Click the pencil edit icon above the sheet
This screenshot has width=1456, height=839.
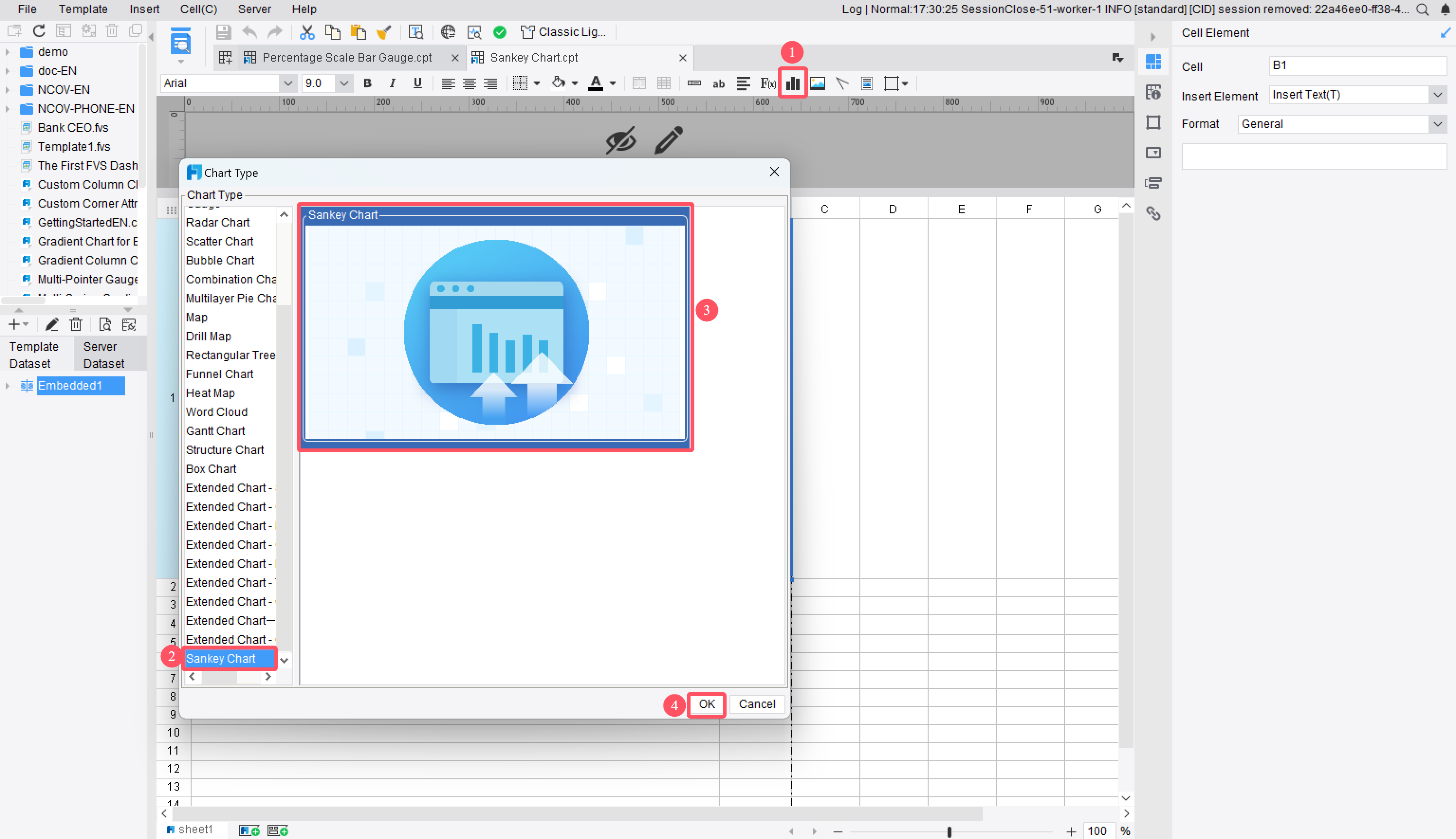669,140
